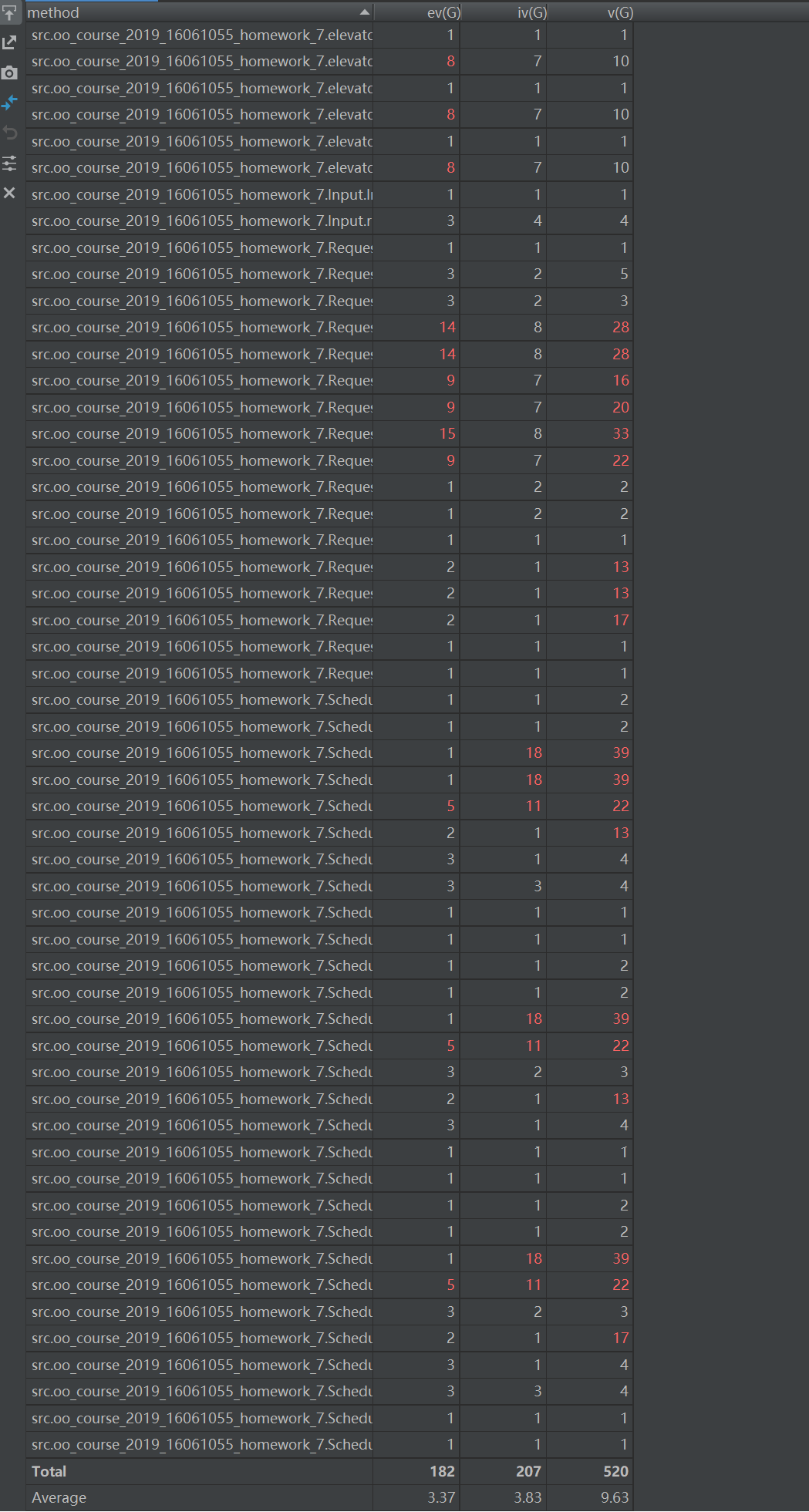Select the row with v(G) value 20

coord(201,407)
